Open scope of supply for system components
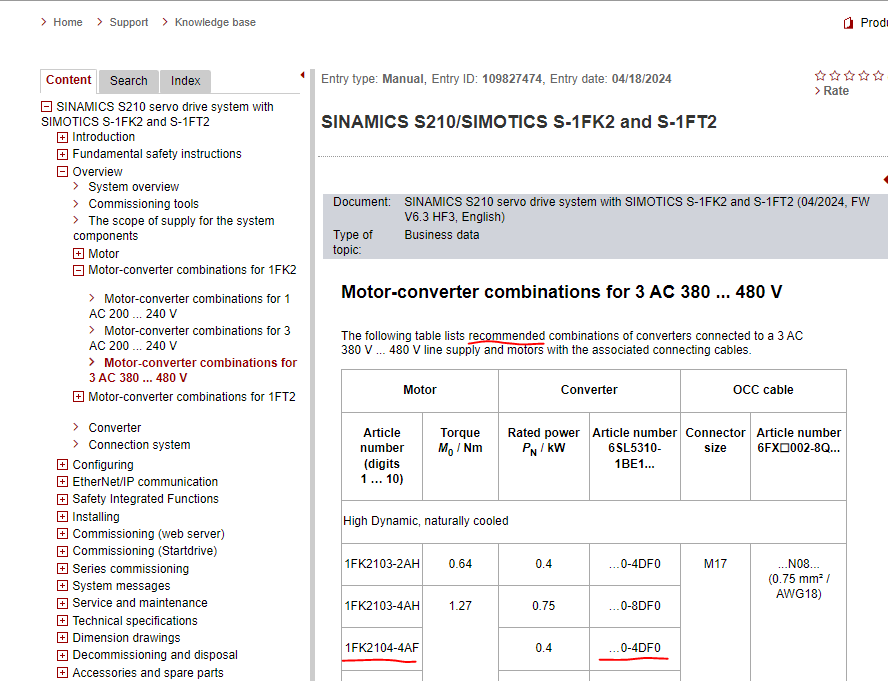Screen dimensions: 888x681 click(173, 228)
